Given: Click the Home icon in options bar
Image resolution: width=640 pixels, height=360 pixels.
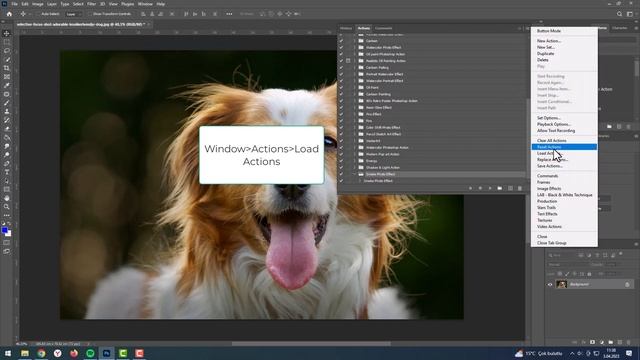Looking at the screenshot, I should [9, 14].
